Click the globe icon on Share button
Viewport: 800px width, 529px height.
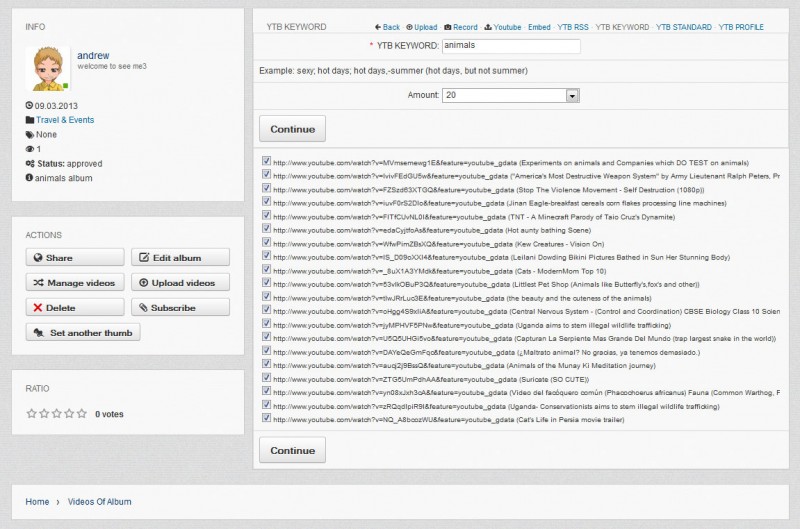(38, 258)
